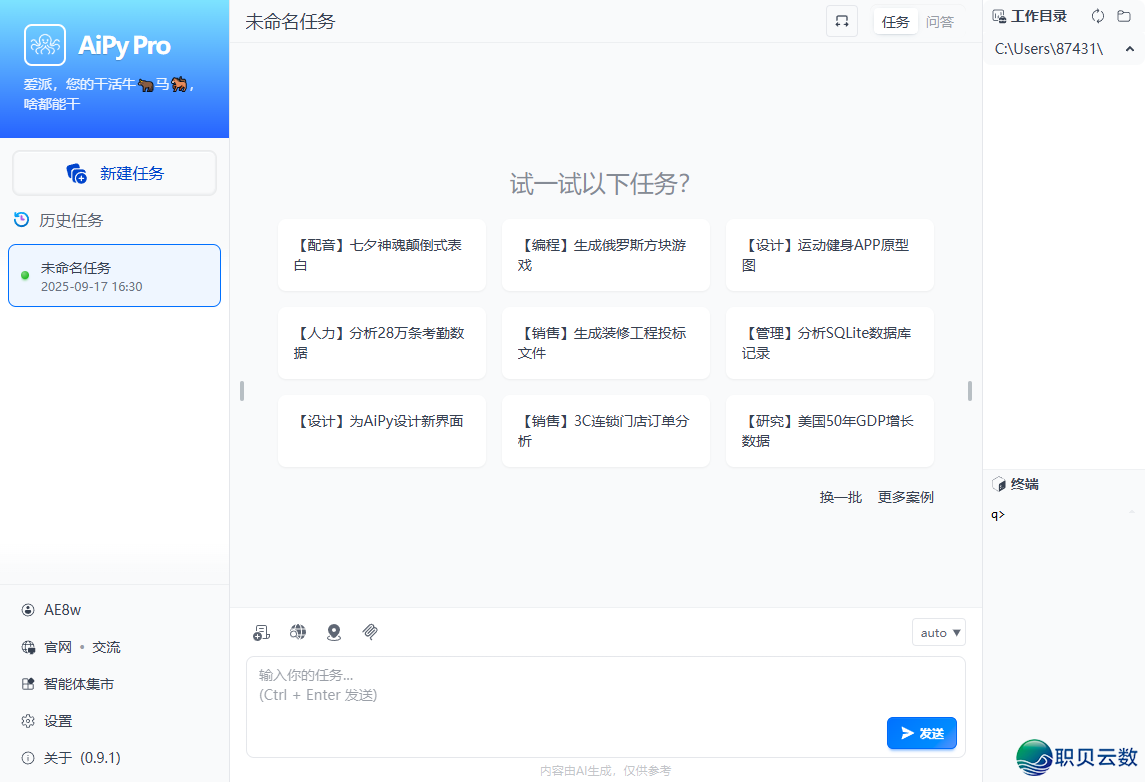
Task: Click the 换一批 link
Action: click(x=840, y=497)
